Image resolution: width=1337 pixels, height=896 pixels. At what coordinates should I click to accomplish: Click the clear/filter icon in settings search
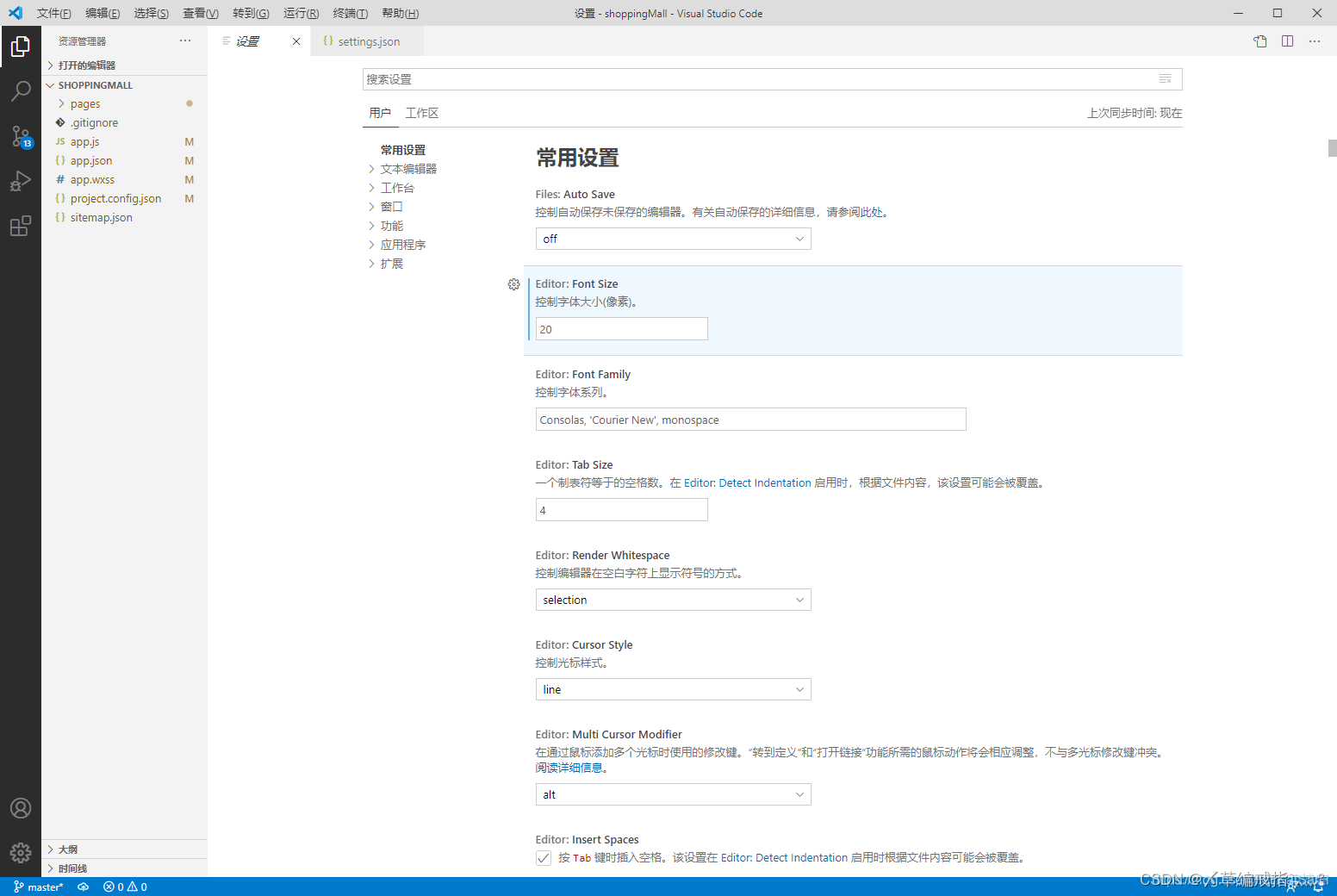pyautogui.click(x=1165, y=79)
